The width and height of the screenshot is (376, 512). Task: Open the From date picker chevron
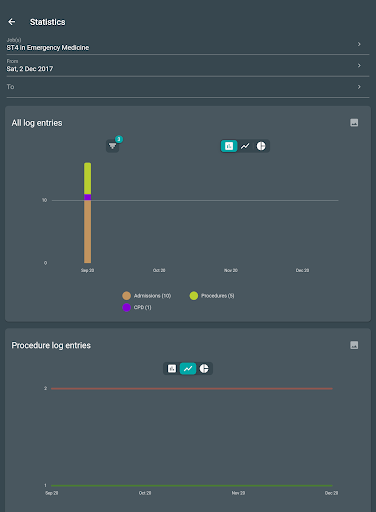(x=359, y=65)
